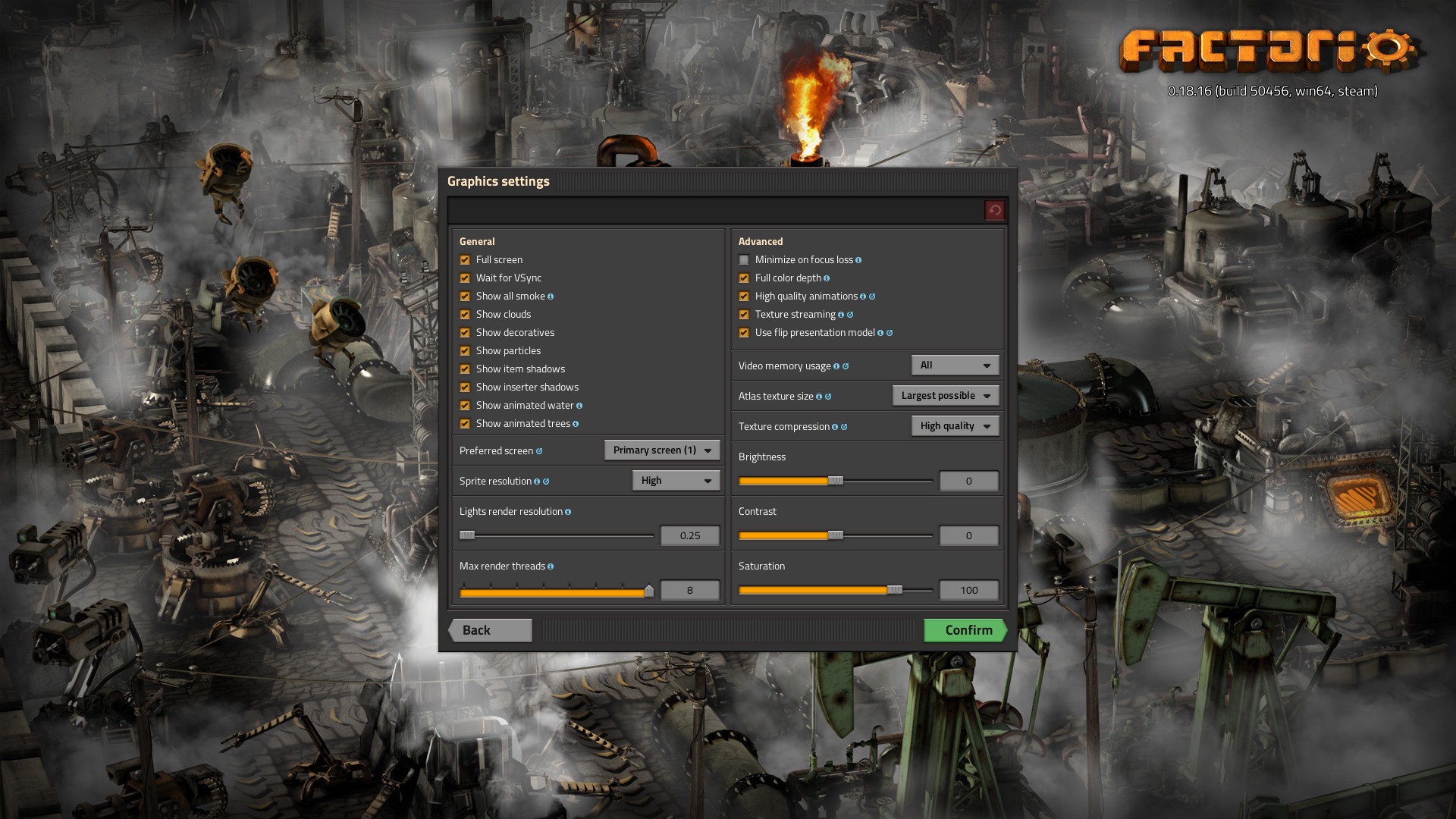Toggle Minimize on focus loss checkbox
1456x819 pixels.
click(744, 259)
